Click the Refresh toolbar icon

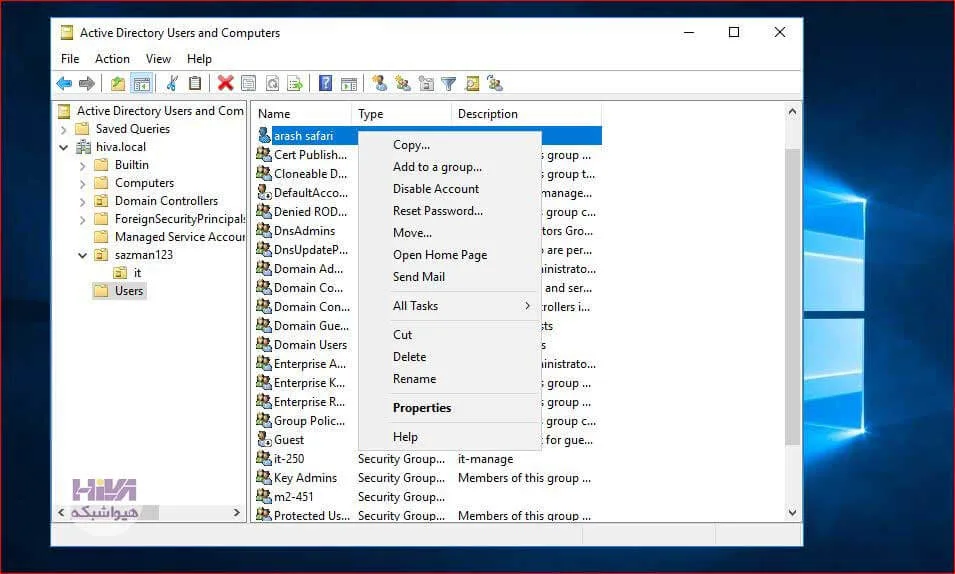pyautogui.click(x=272, y=83)
